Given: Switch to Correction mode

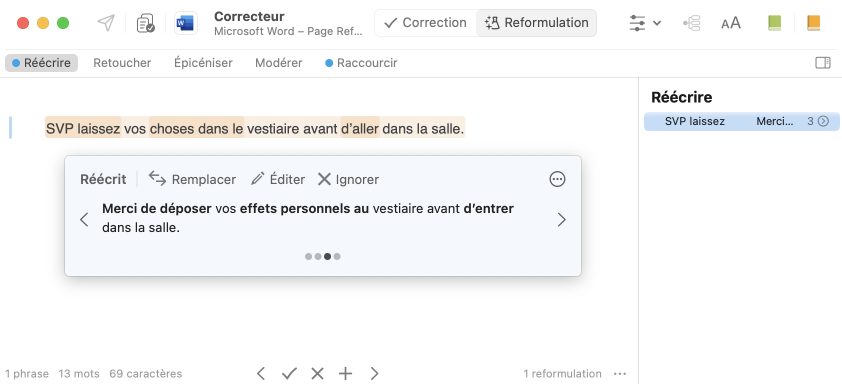Looking at the screenshot, I should point(426,23).
